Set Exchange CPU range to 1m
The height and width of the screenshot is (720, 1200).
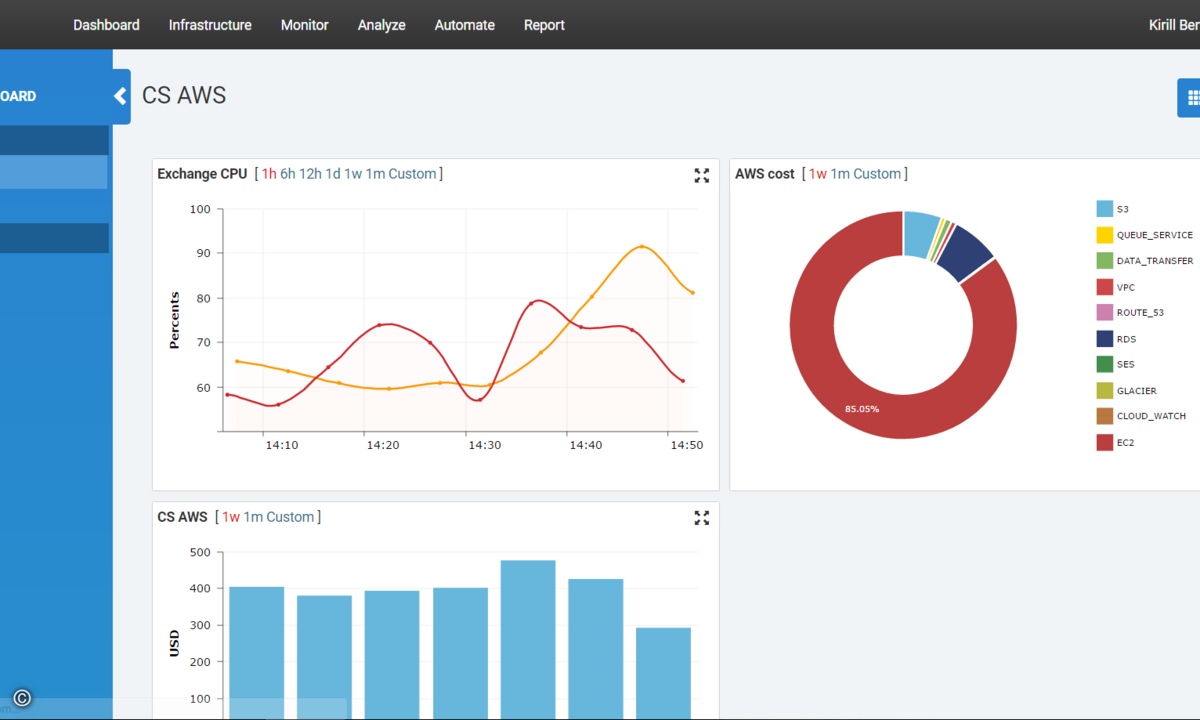pos(375,174)
